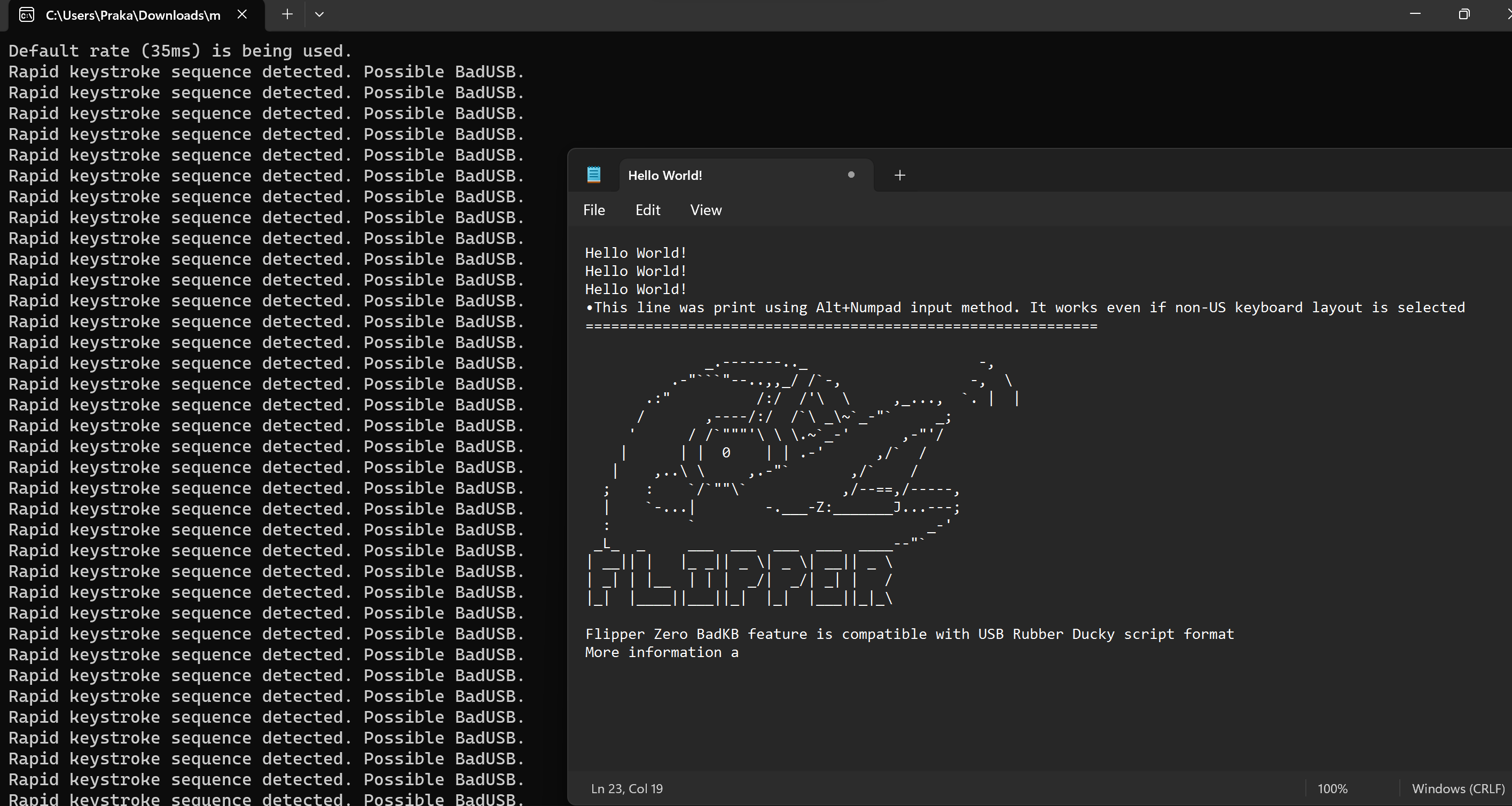Click the command prompt icon in terminal tab
1512x806 pixels.
26,14
